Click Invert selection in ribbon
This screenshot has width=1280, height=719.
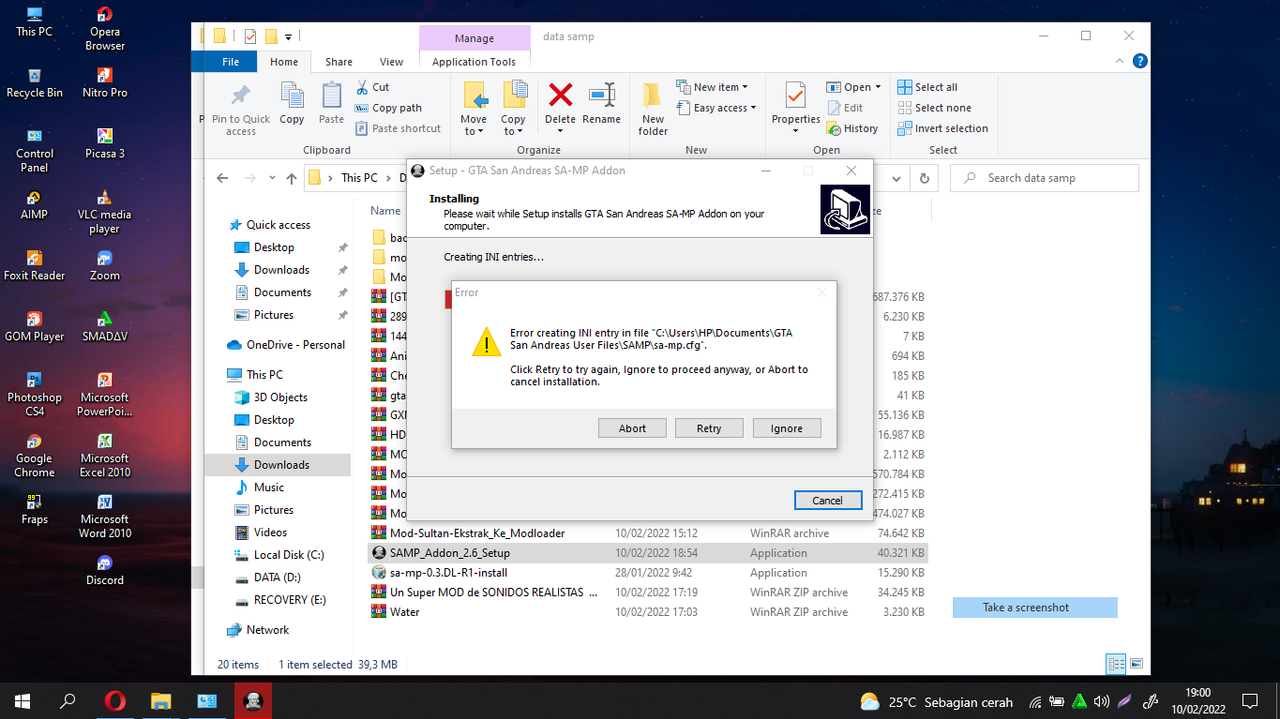[x=943, y=128]
